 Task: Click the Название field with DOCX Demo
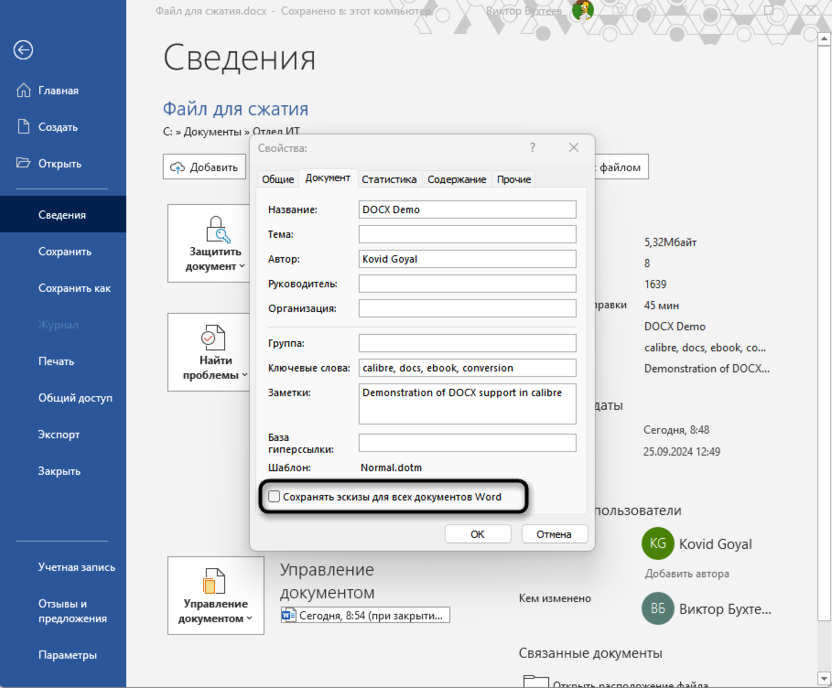(467, 209)
